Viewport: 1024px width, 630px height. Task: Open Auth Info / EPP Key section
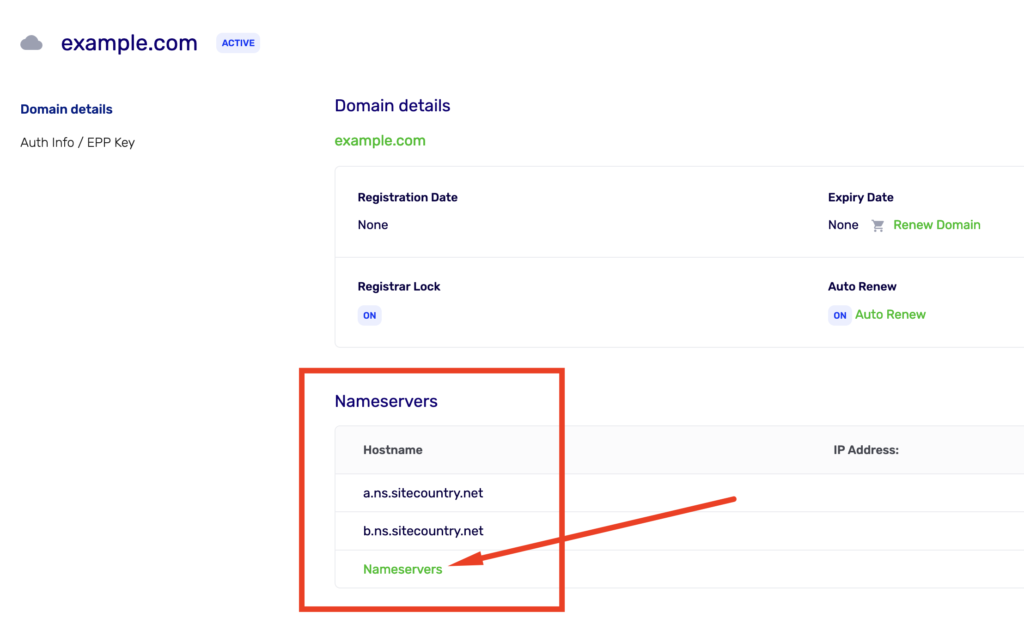click(77, 142)
